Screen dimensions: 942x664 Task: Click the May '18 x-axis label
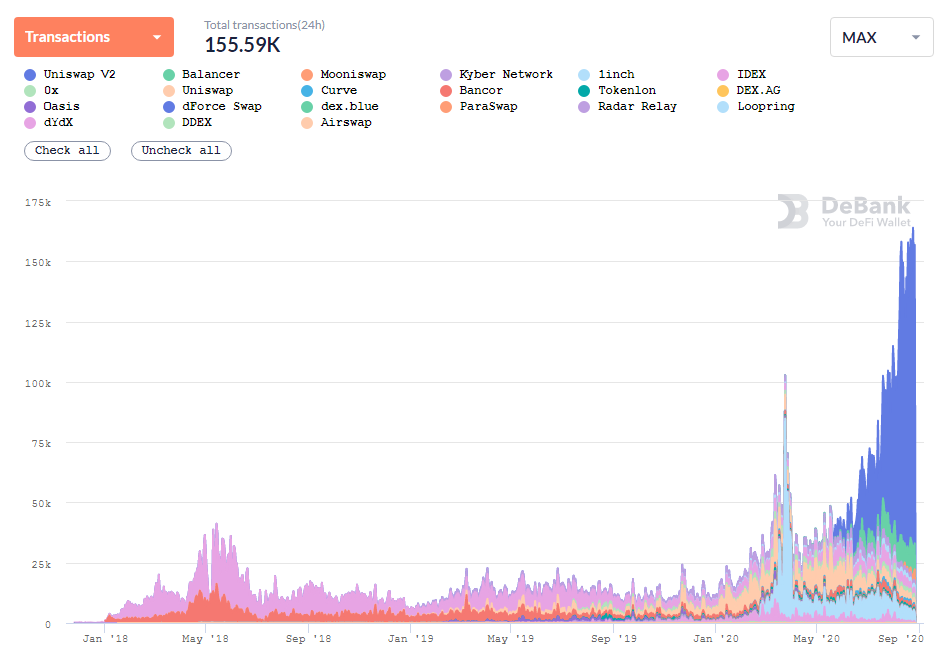click(x=205, y=639)
